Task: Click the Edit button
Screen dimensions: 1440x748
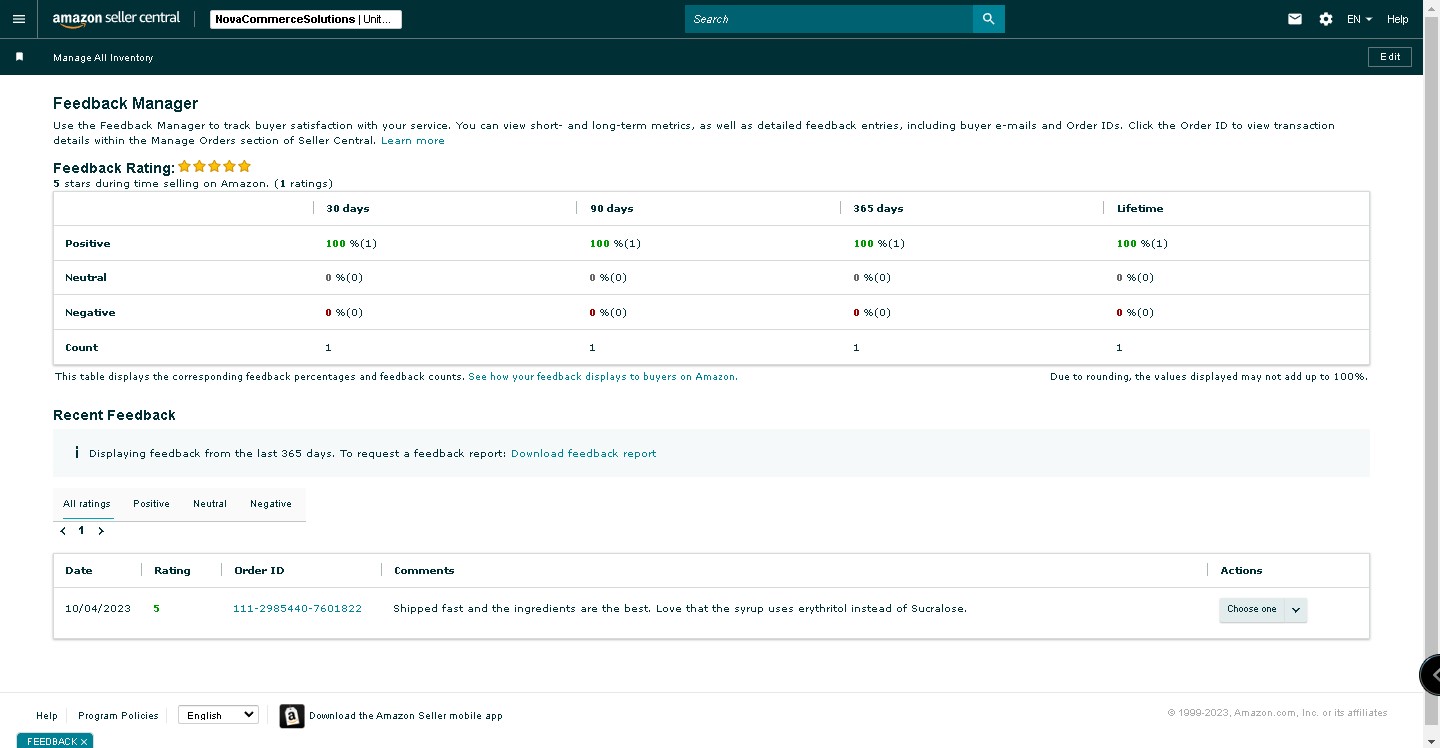Action: 1390,57
